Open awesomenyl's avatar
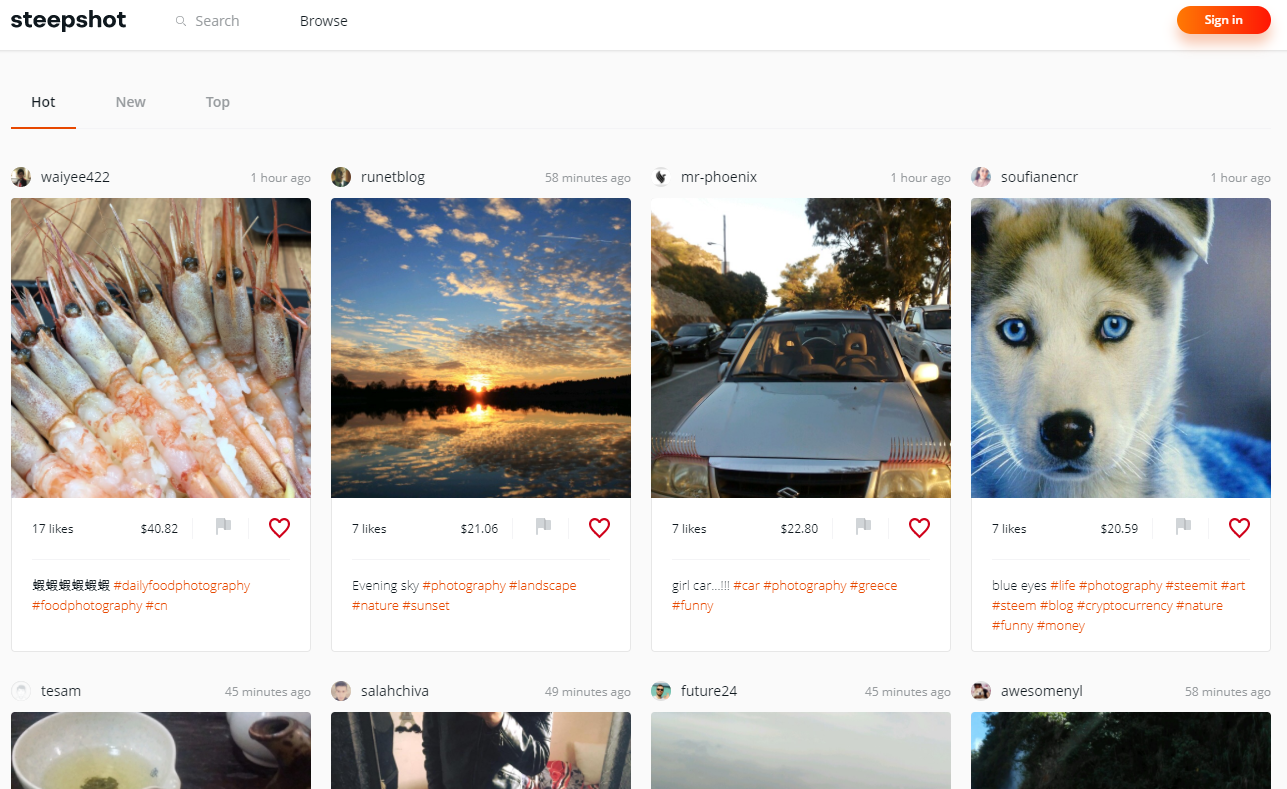 981,691
